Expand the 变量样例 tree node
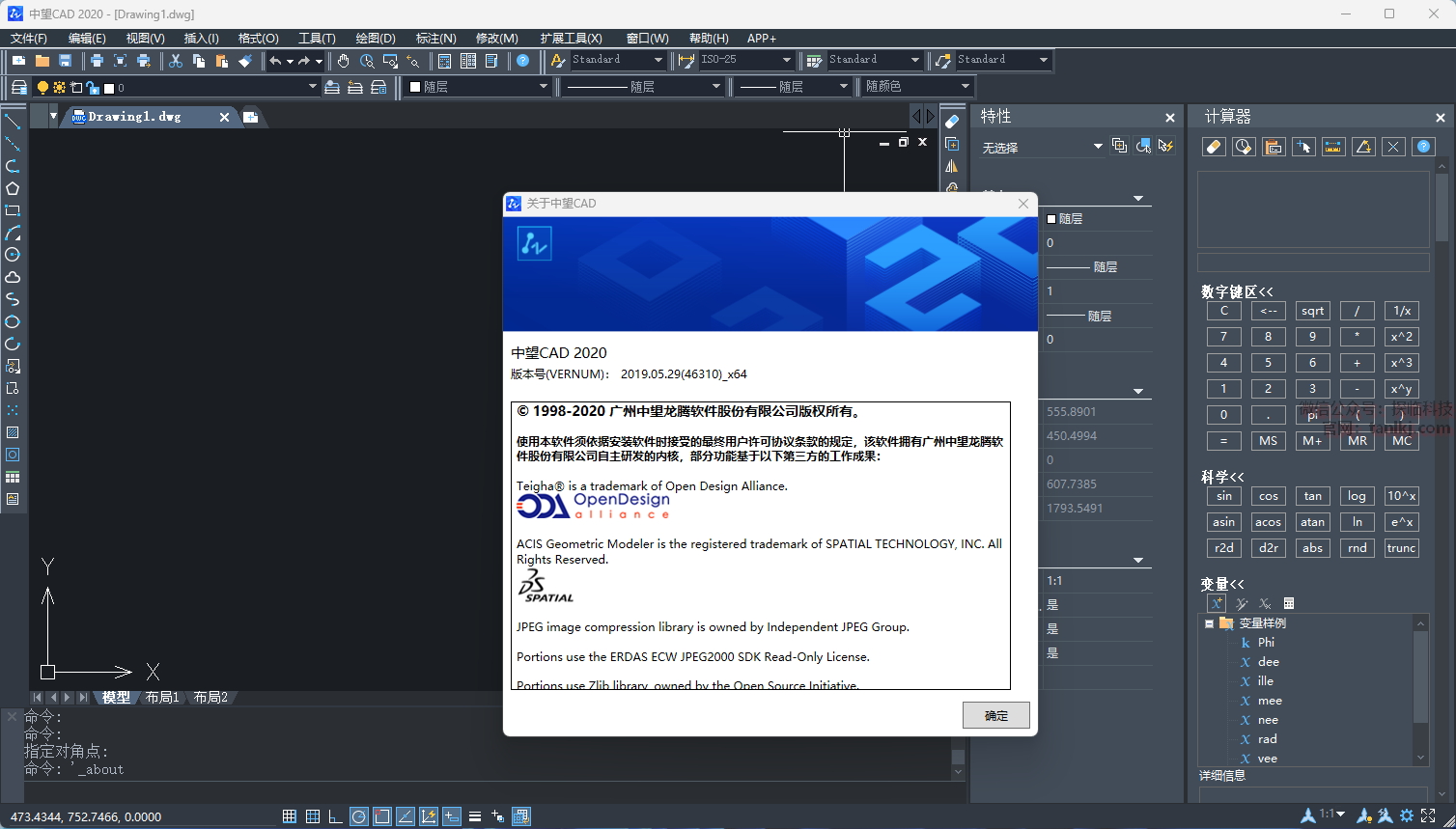The width and height of the screenshot is (1456, 829). click(1209, 623)
